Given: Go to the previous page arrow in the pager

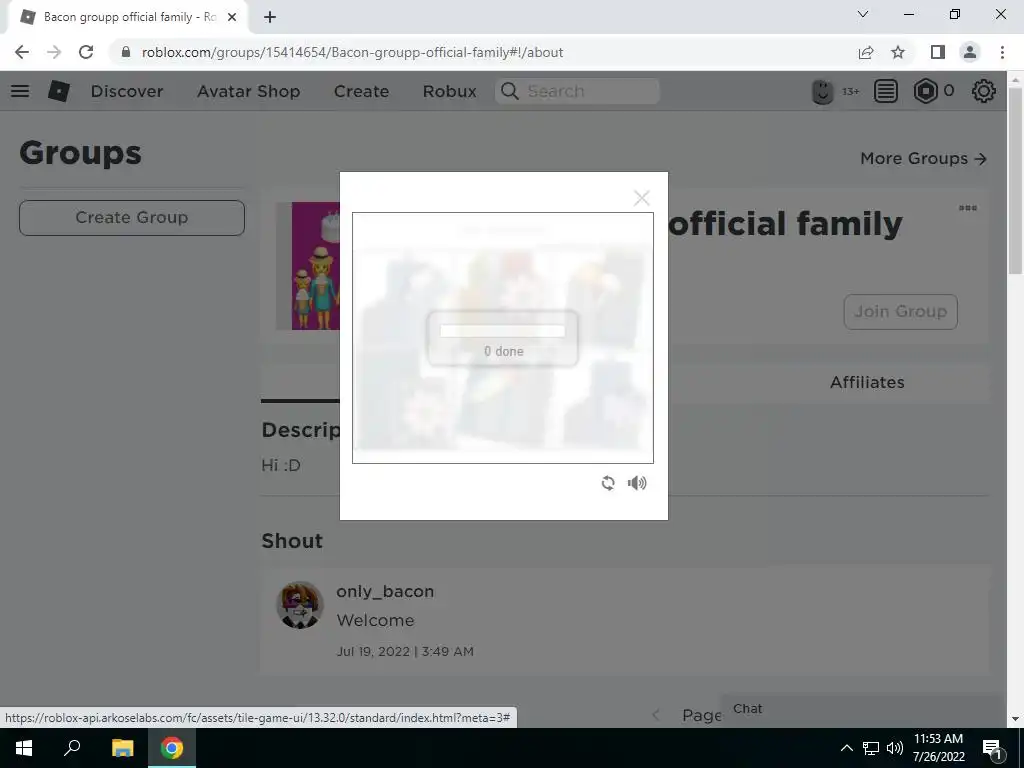Looking at the screenshot, I should coord(656,714).
